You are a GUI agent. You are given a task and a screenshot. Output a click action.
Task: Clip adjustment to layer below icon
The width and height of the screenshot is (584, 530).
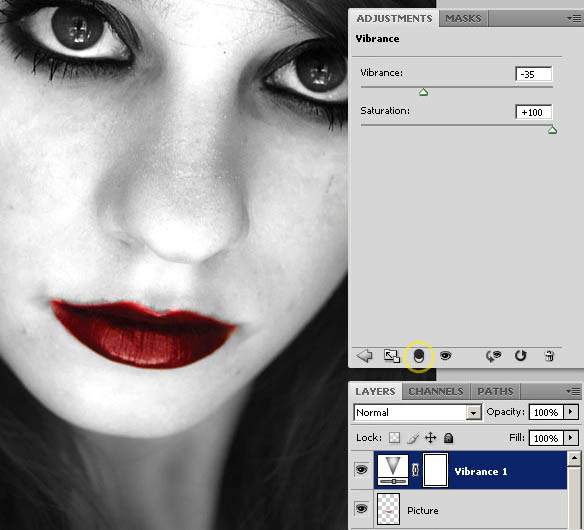[x=419, y=356]
